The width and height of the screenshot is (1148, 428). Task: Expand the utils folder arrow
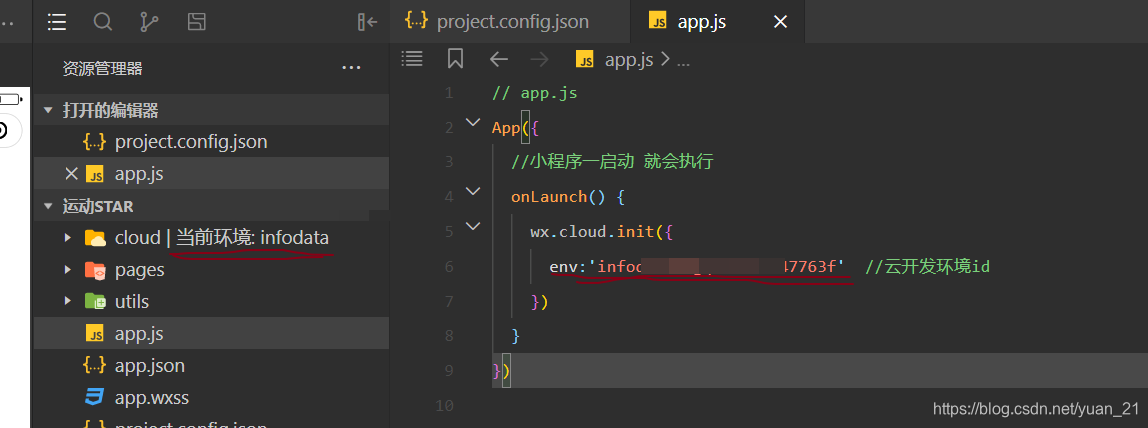point(67,301)
